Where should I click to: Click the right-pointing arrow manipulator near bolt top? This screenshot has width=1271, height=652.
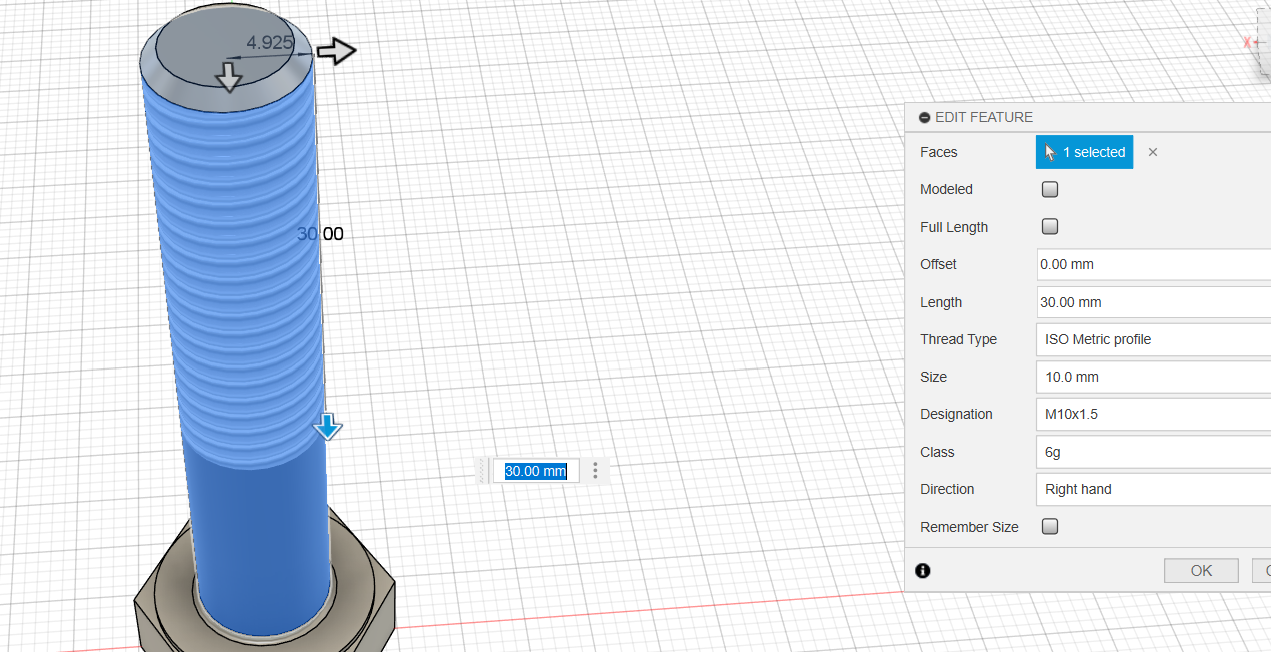tap(336, 52)
